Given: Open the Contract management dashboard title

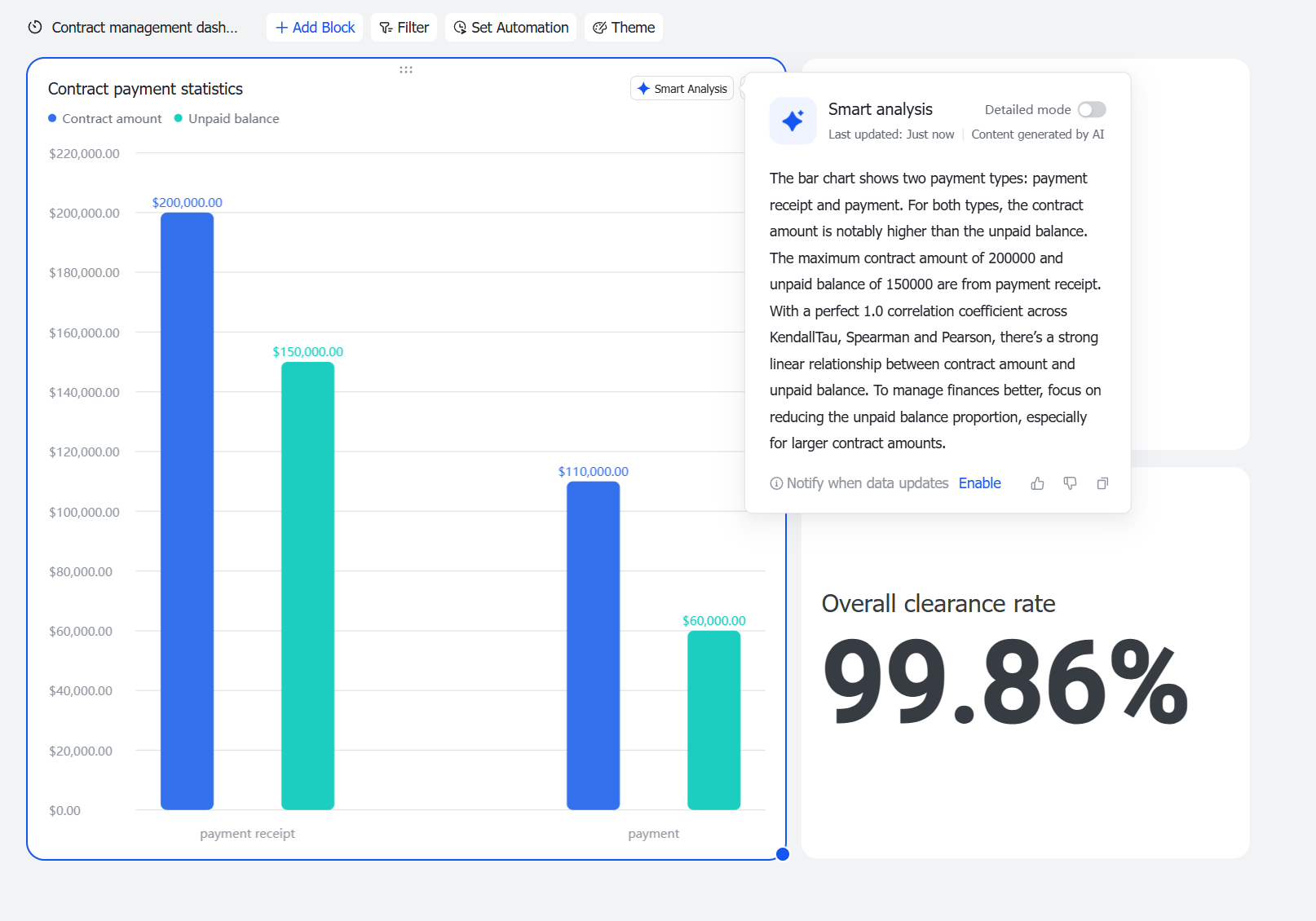Looking at the screenshot, I should pyautogui.click(x=144, y=28).
